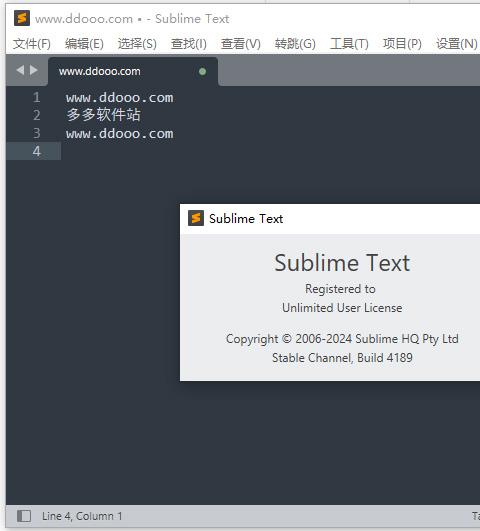
Task: Click Line 4, Column 1 status indicator
Action: 82,516
